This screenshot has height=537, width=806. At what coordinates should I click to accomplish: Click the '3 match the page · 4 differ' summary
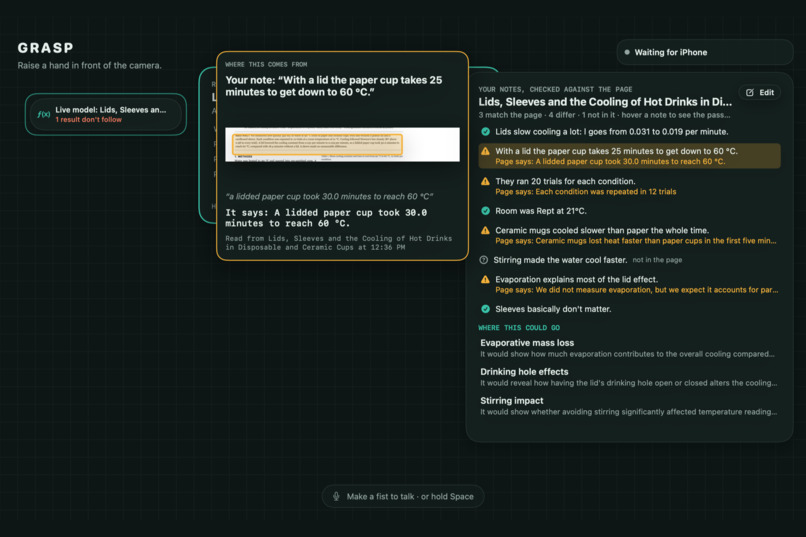[604, 115]
